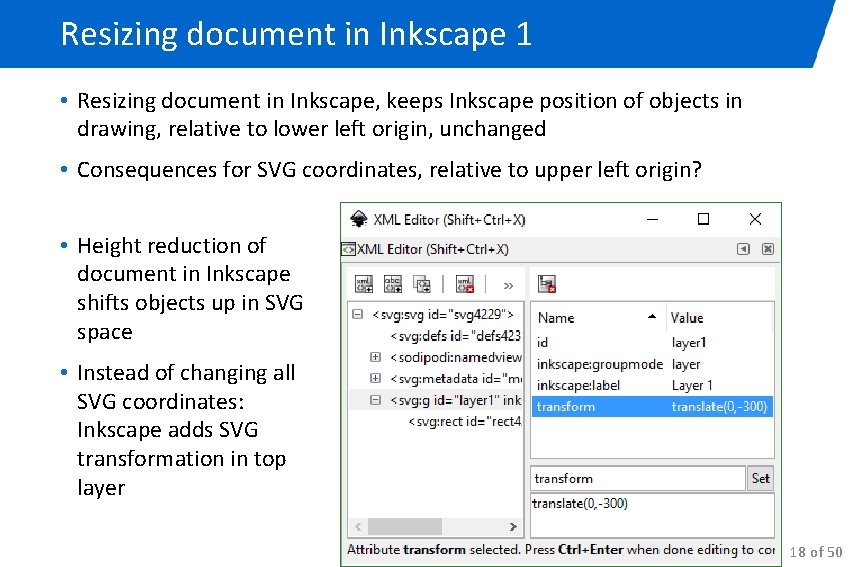Click the value box with translate(0,-300)

coord(652,515)
